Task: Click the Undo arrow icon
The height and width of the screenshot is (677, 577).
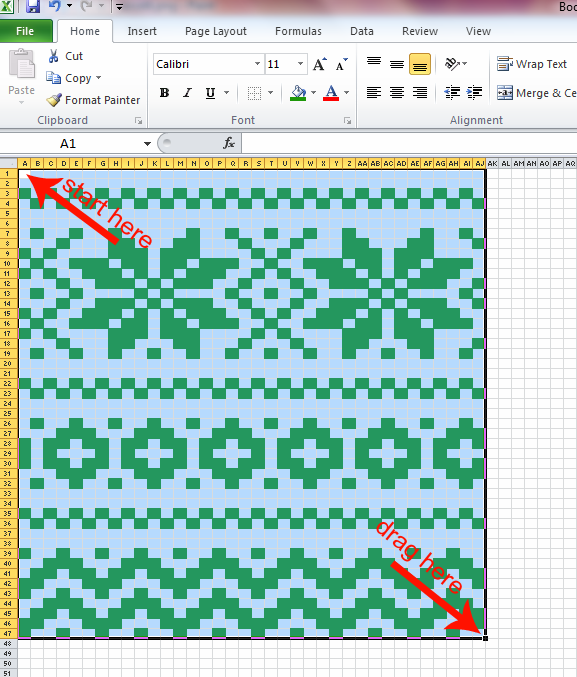Action: click(x=54, y=6)
